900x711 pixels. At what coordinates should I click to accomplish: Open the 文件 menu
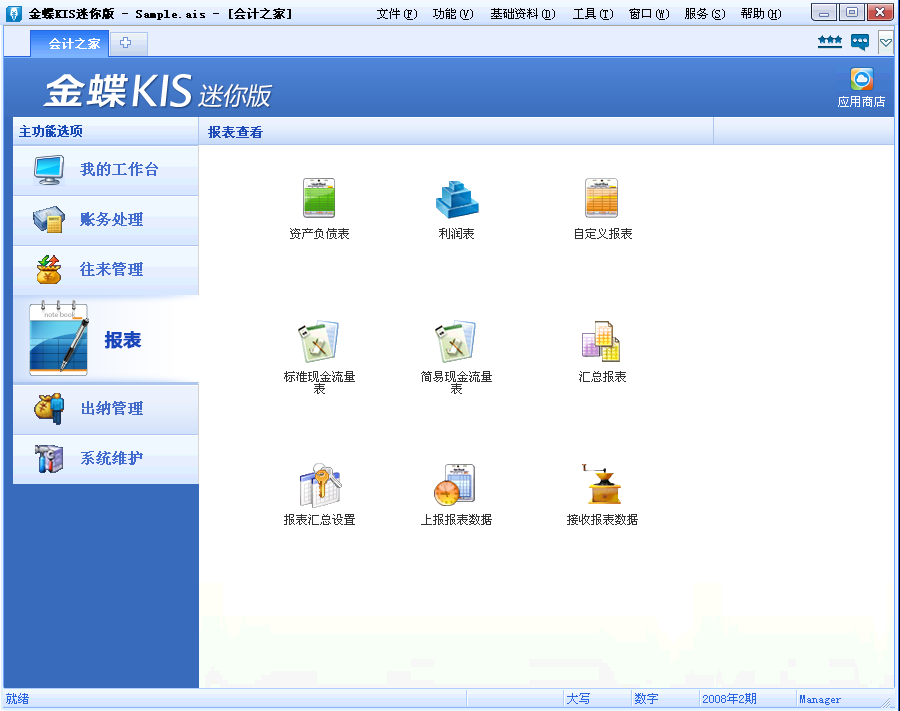pos(396,13)
